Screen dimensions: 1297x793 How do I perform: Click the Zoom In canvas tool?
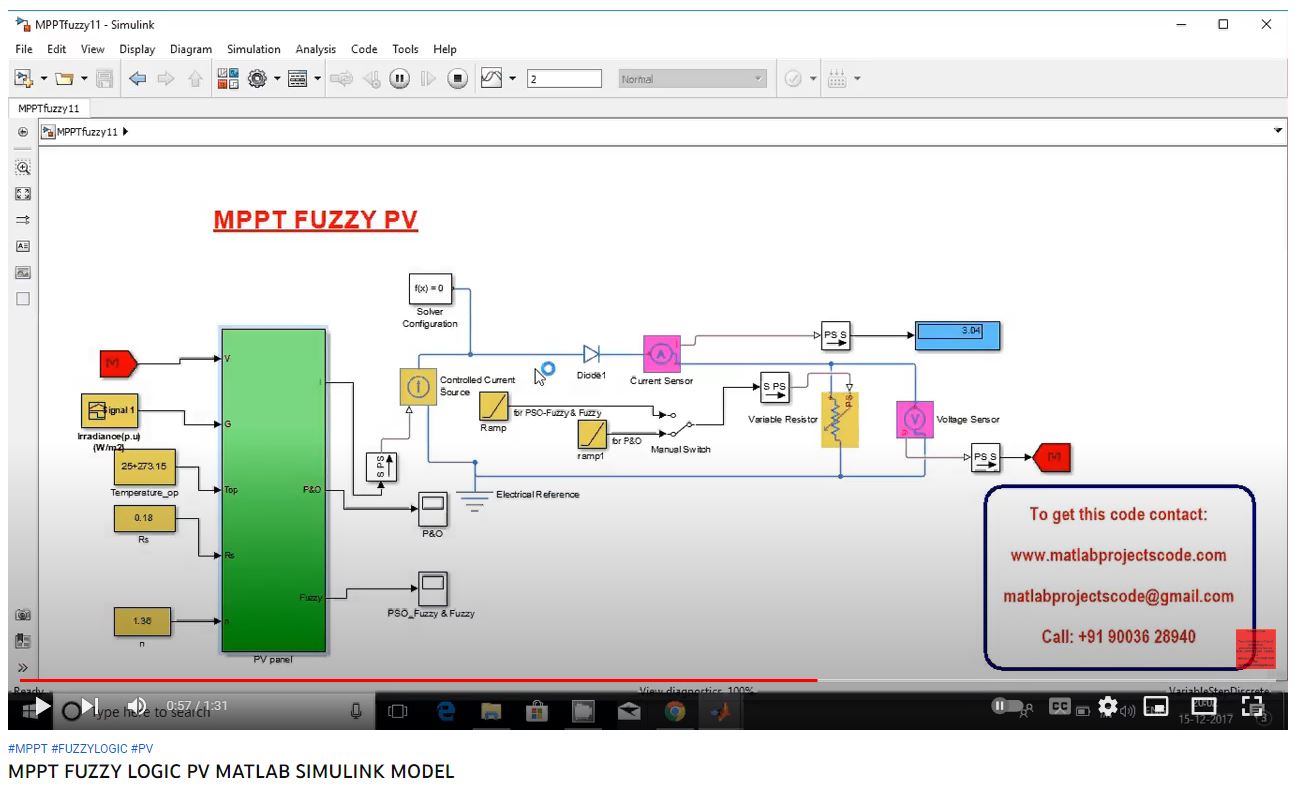tap(23, 168)
